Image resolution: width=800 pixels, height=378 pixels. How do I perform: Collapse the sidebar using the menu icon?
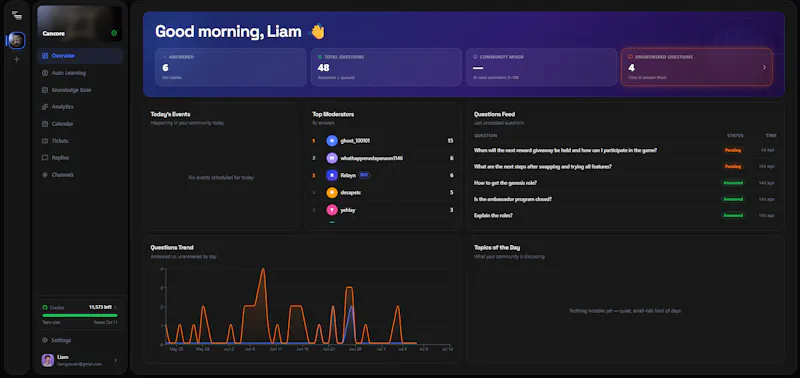point(17,15)
